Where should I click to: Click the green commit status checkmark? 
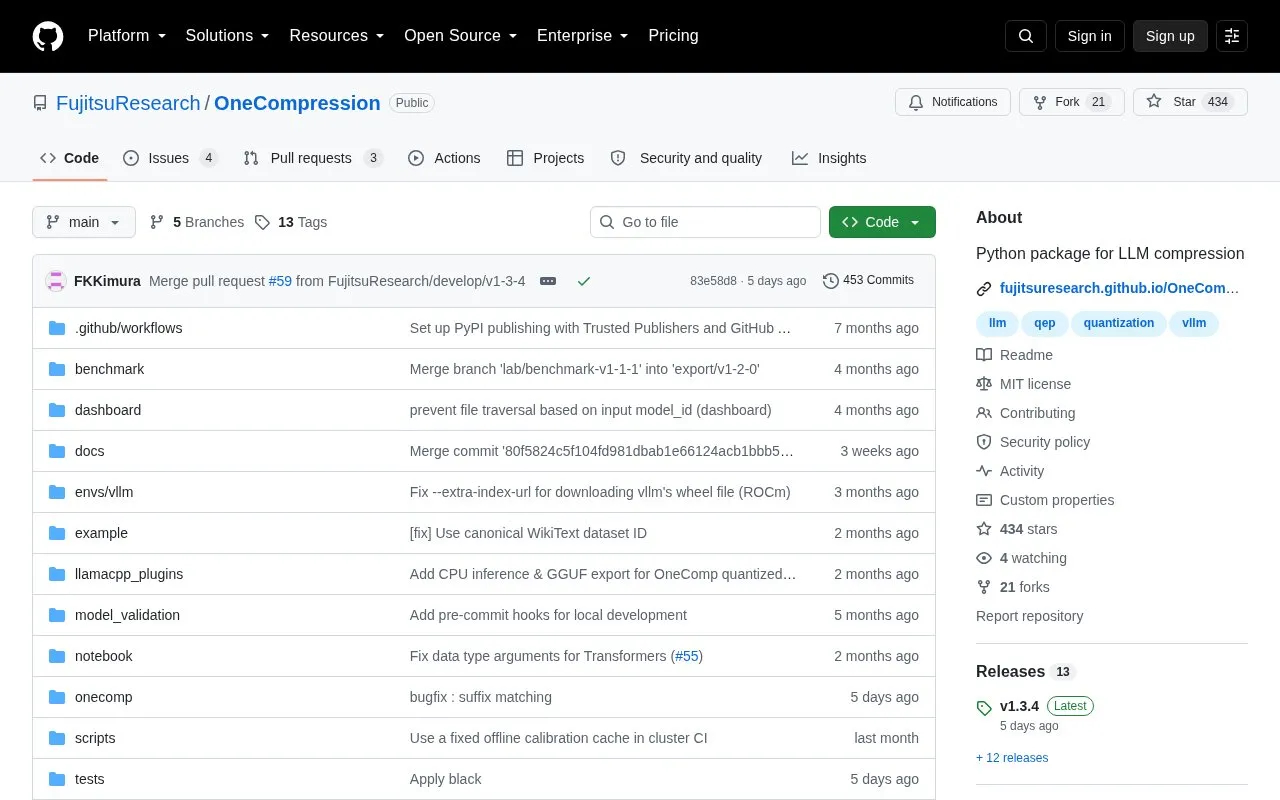point(584,281)
